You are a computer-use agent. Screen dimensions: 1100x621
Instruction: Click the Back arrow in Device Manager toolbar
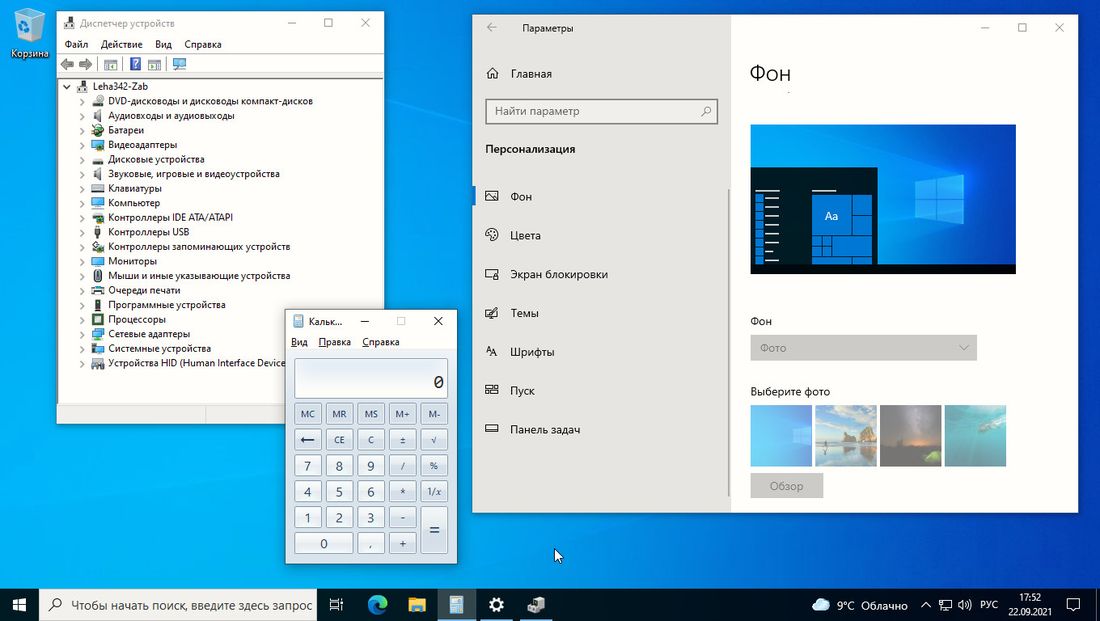[x=67, y=65]
